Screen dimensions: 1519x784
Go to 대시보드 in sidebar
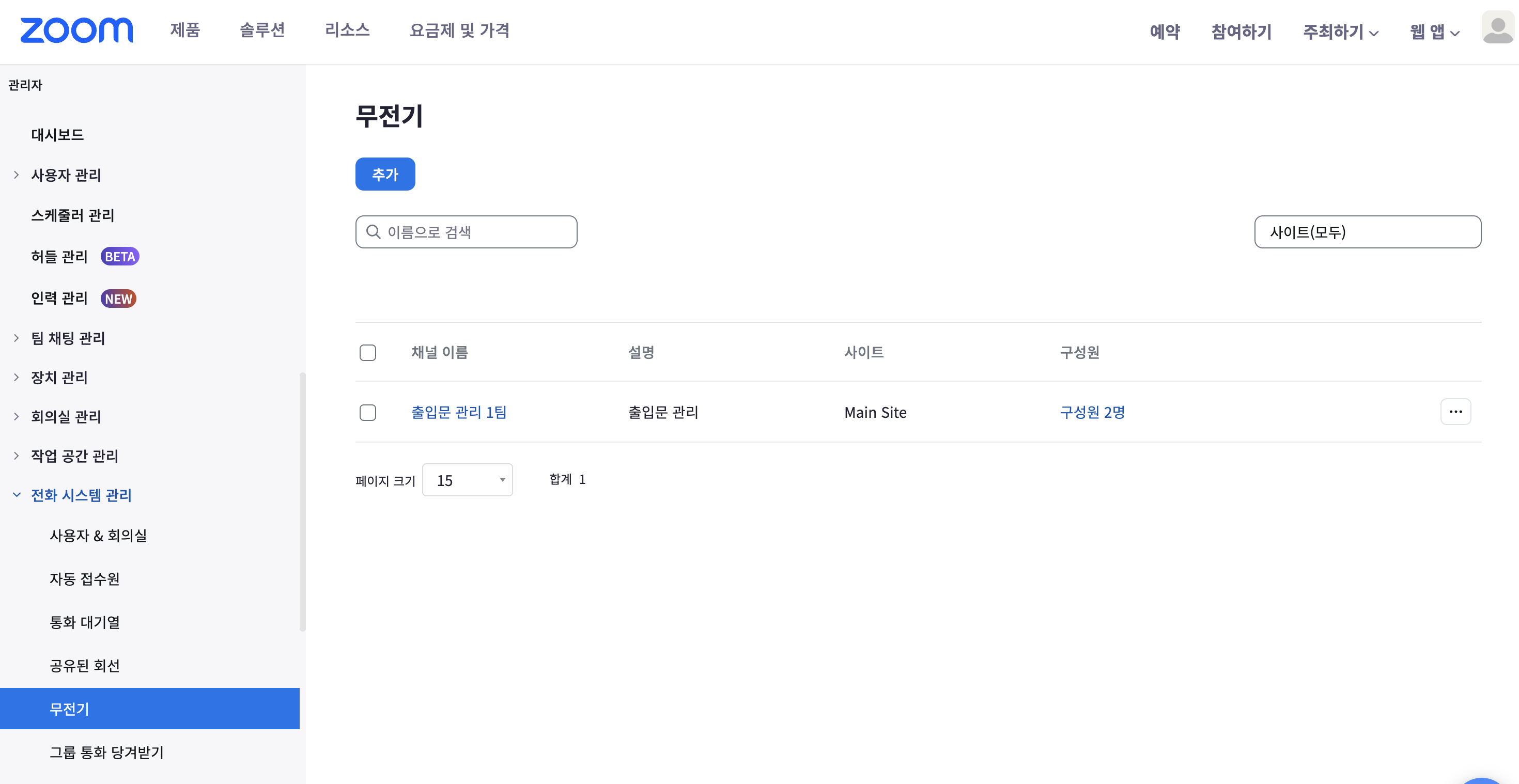[57, 134]
